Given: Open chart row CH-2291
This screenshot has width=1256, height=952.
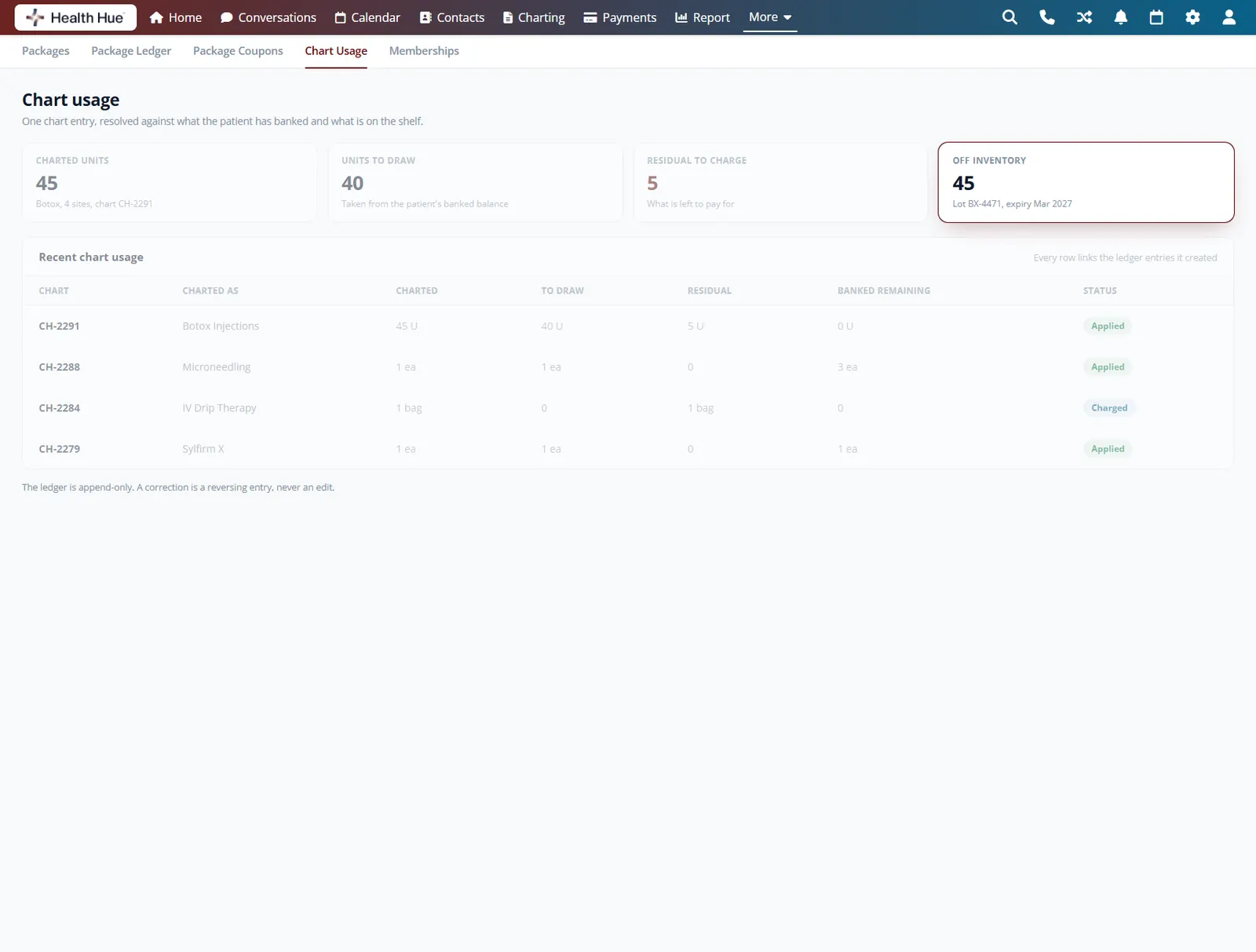Looking at the screenshot, I should [627, 326].
